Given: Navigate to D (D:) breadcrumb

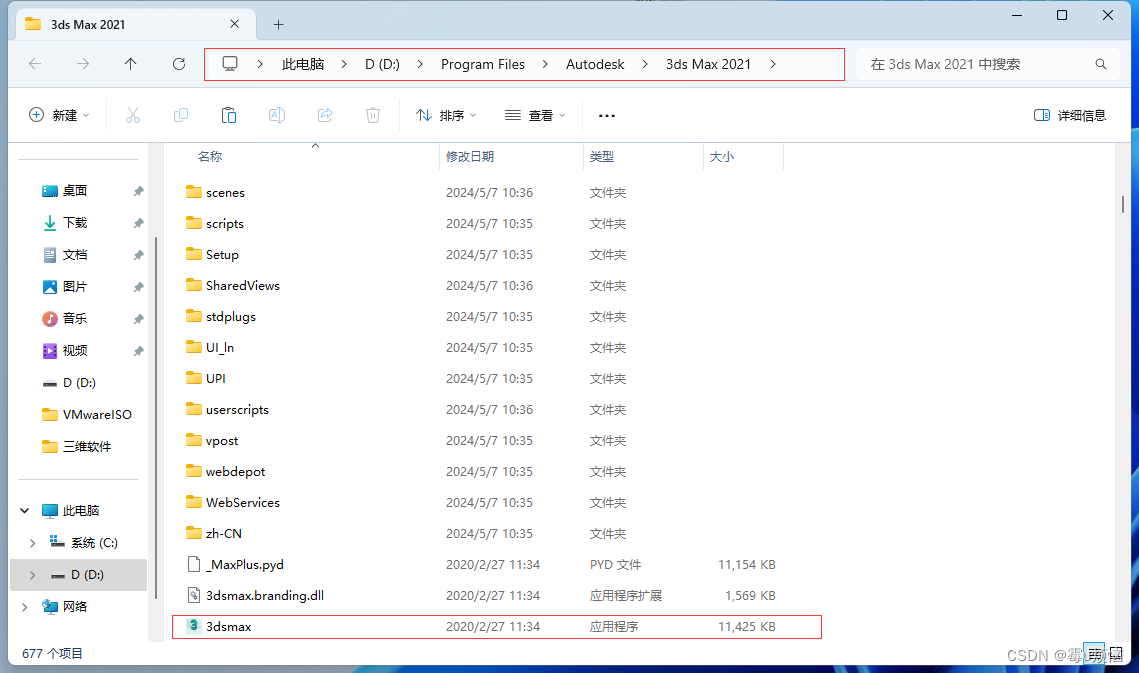Looking at the screenshot, I should 382,64.
